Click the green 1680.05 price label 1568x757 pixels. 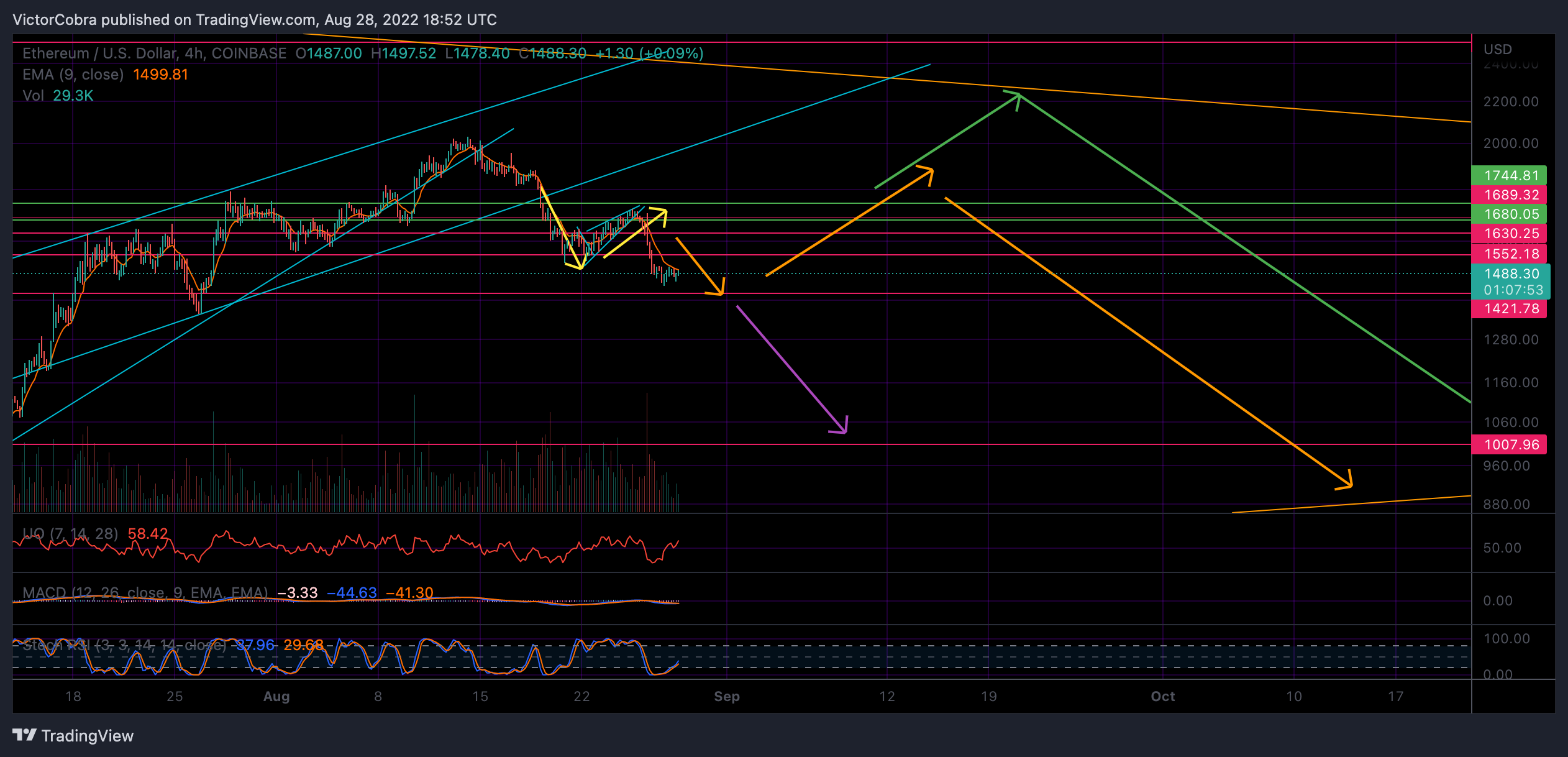[x=1510, y=214]
